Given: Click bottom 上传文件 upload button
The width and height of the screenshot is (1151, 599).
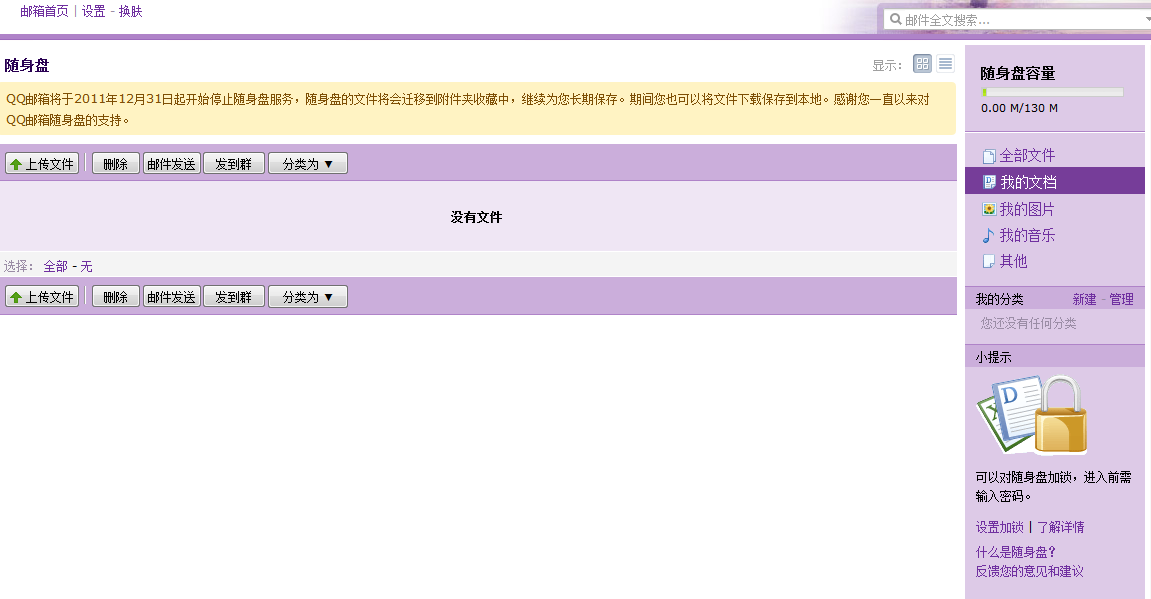Looking at the screenshot, I should (42, 297).
